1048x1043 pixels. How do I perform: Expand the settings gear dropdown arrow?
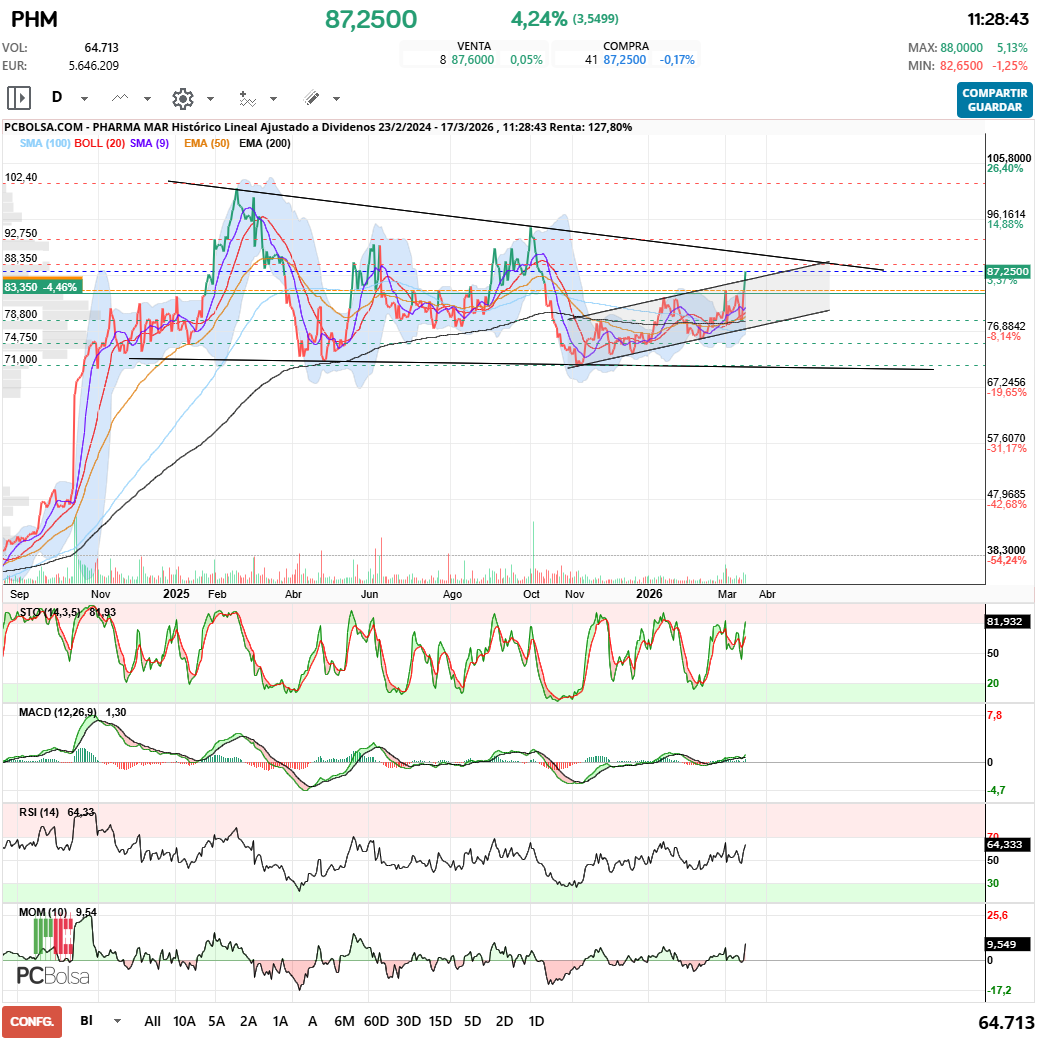coord(210,99)
